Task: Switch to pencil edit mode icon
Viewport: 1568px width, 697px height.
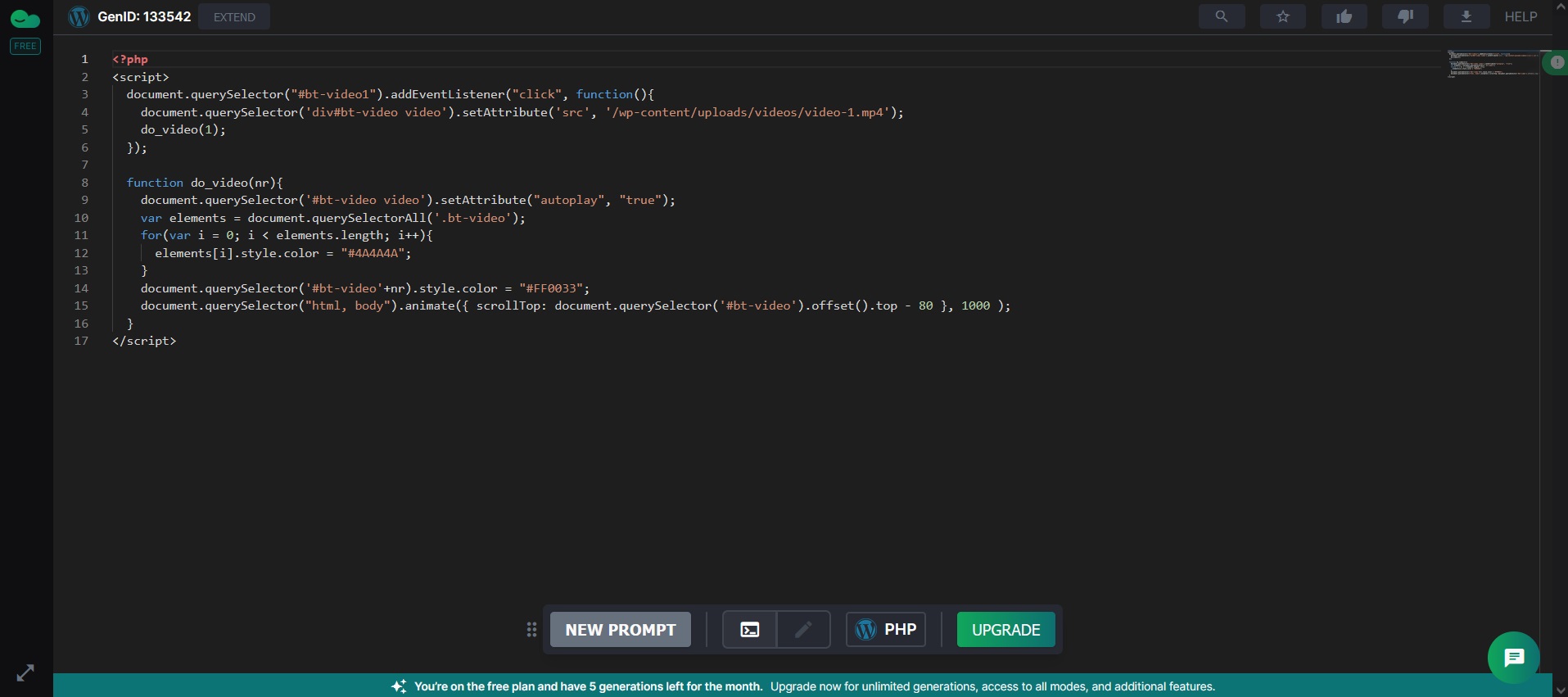Action: [803, 630]
